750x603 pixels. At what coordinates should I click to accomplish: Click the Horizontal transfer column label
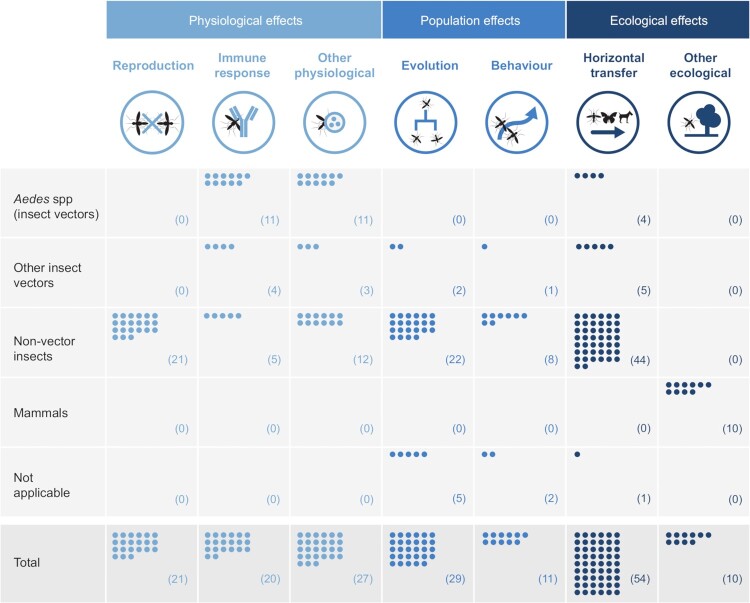[x=614, y=65]
